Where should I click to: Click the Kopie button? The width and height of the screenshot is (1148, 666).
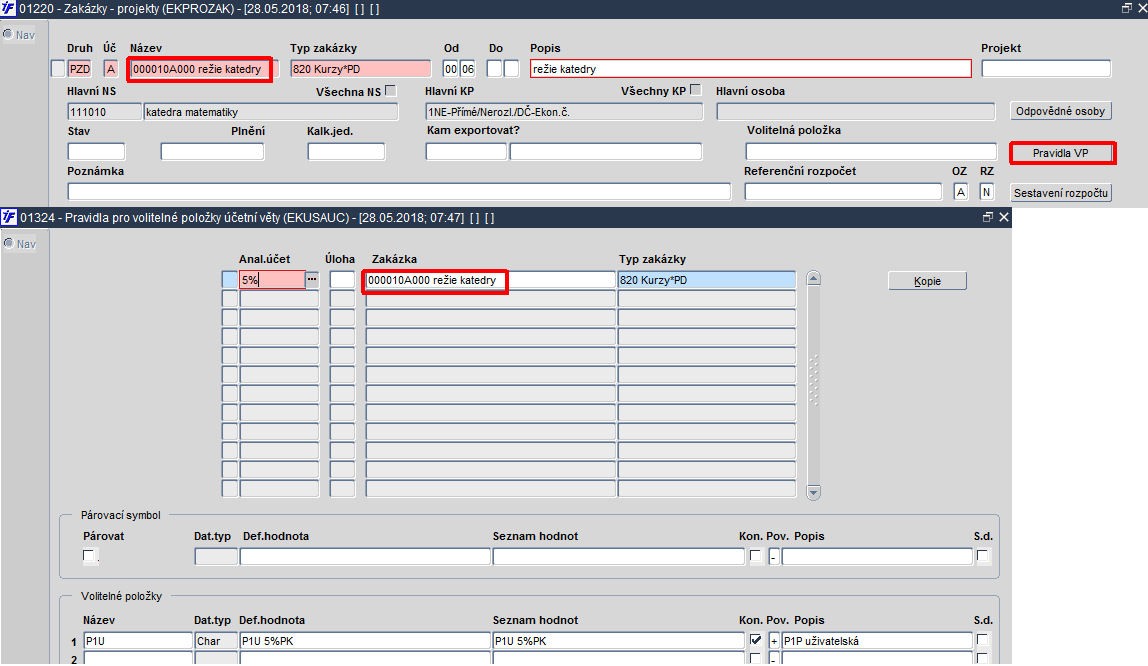927,281
